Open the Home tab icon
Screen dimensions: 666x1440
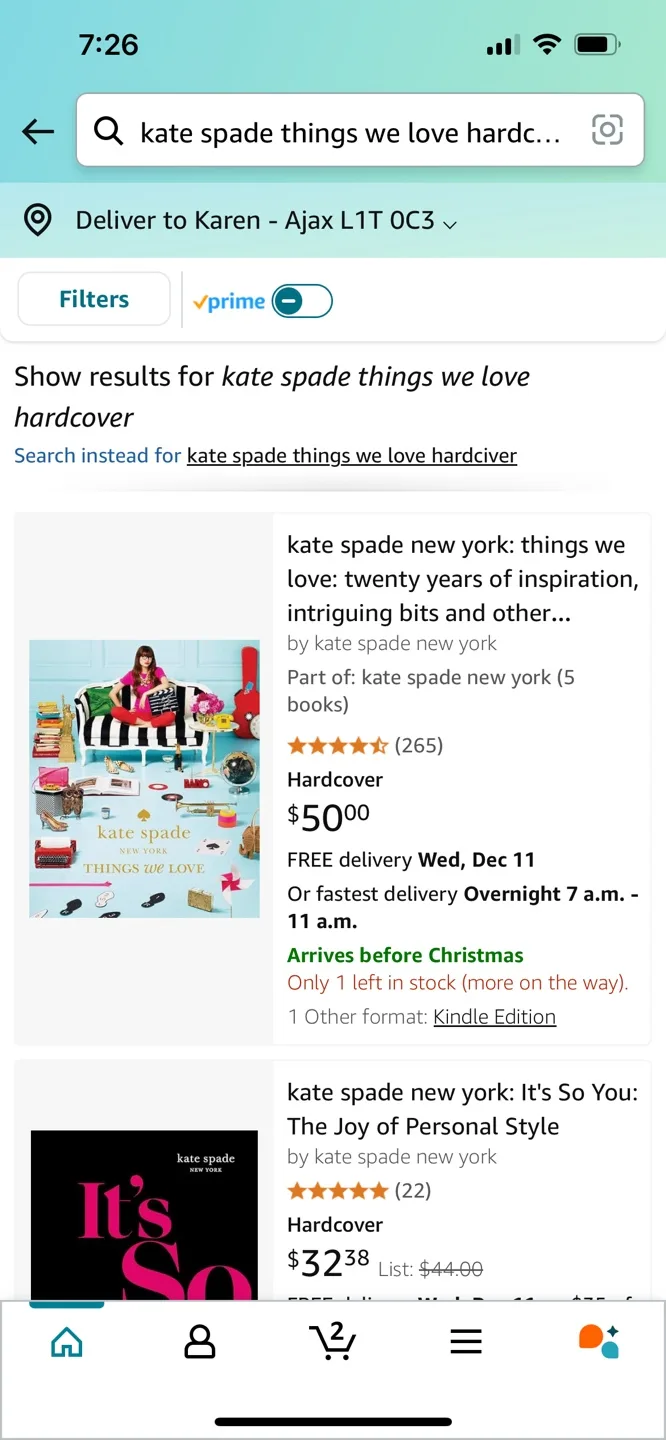(66, 1342)
